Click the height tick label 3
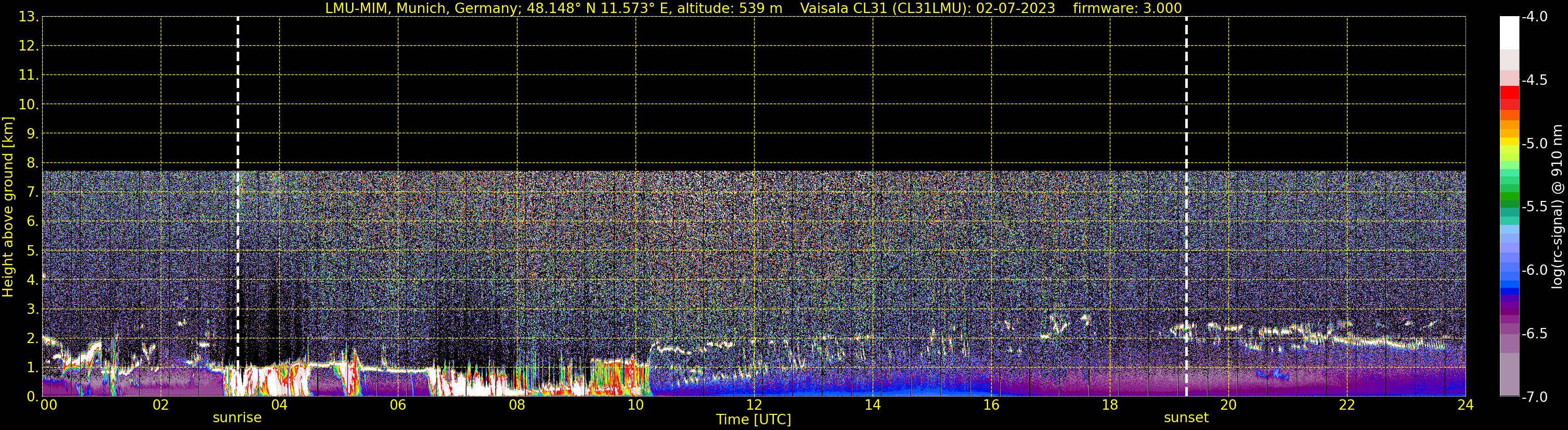 pyautogui.click(x=32, y=309)
